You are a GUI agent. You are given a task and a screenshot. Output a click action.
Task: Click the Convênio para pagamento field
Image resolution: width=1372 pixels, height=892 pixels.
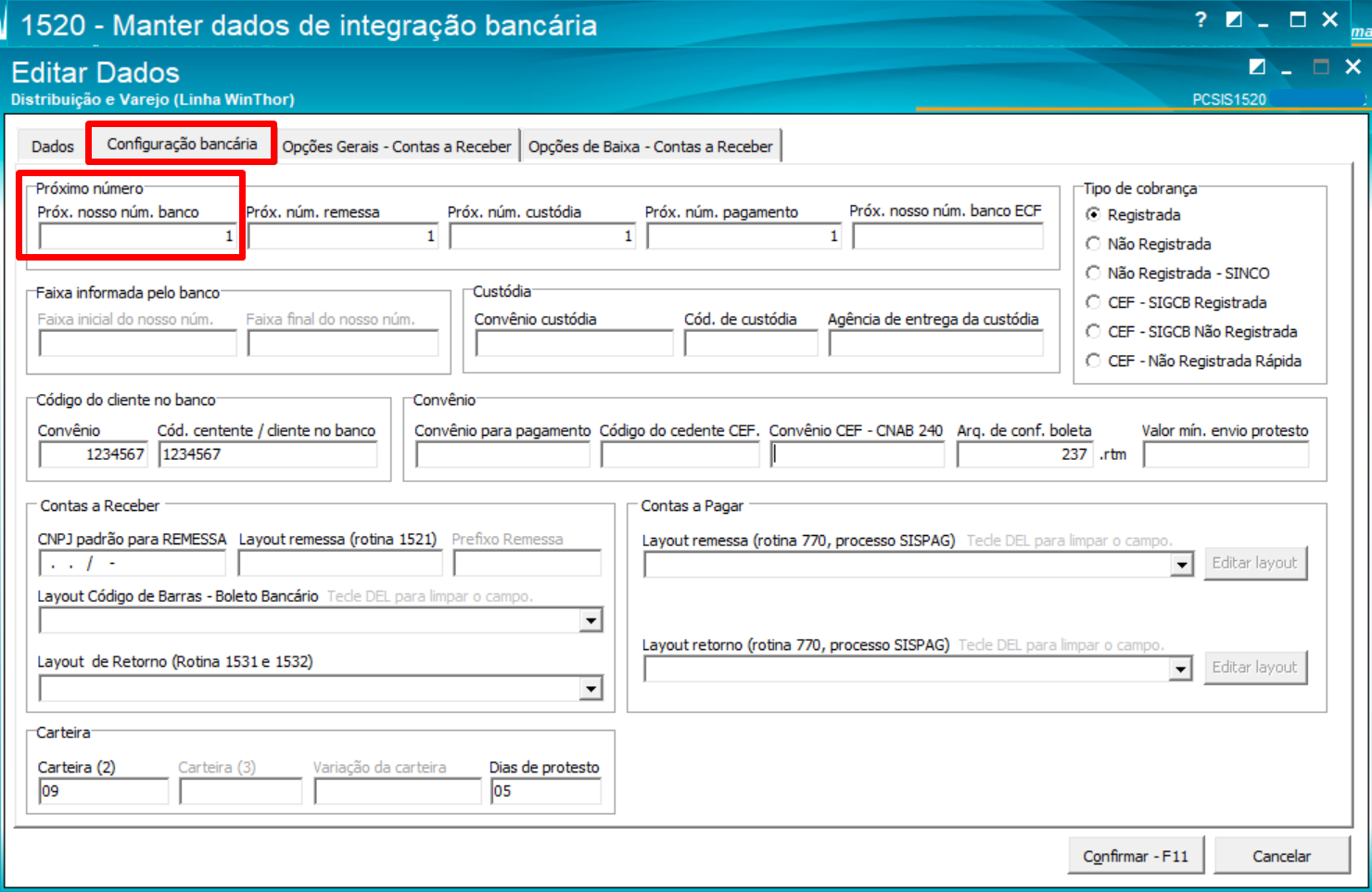[x=502, y=454]
